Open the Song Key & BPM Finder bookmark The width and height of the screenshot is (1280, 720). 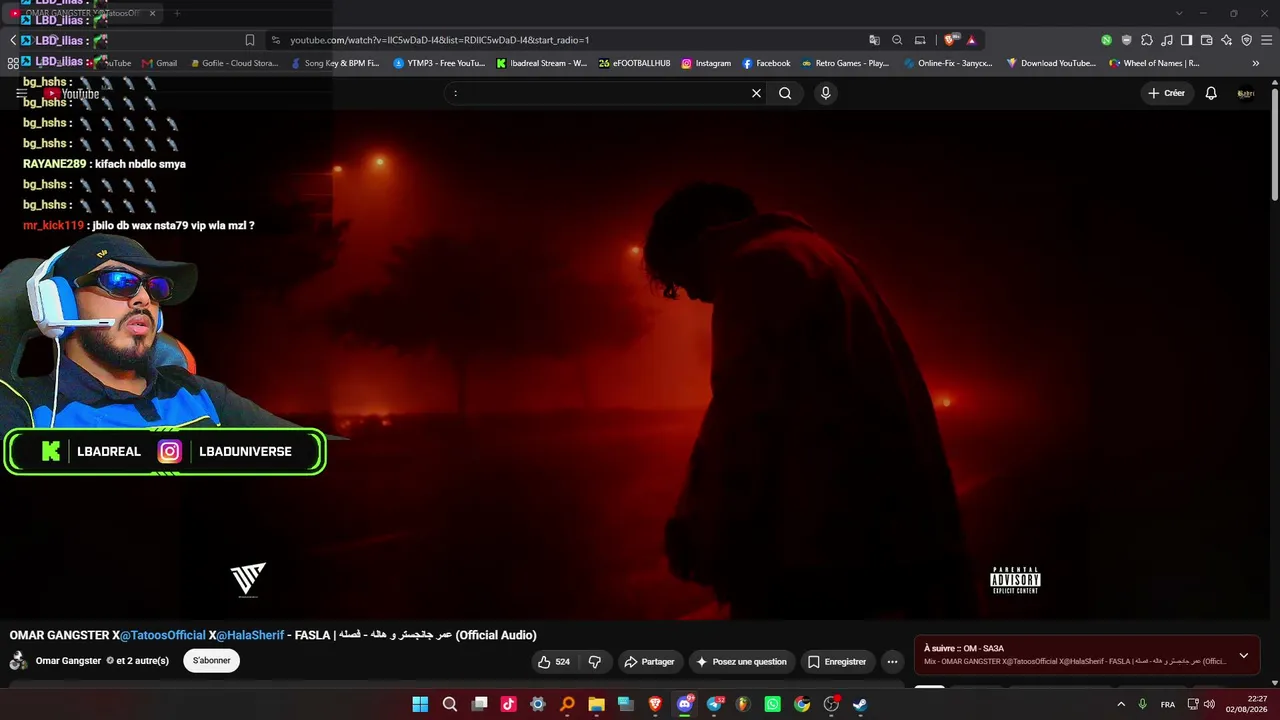tap(335, 63)
